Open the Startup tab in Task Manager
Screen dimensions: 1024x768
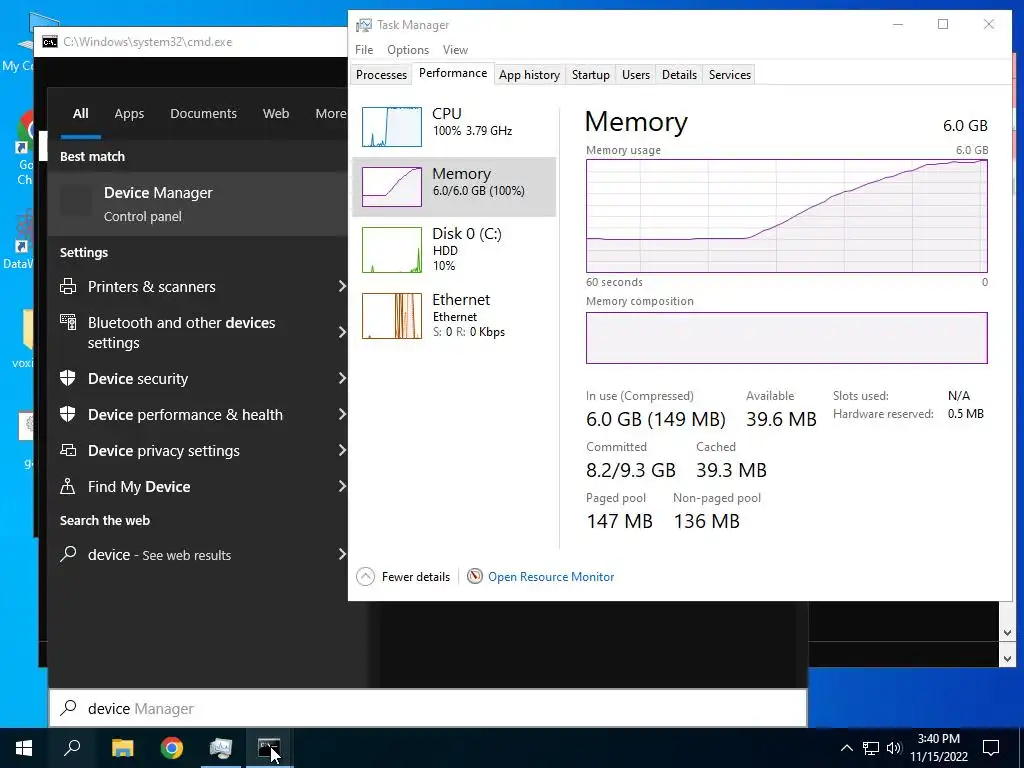coord(590,74)
